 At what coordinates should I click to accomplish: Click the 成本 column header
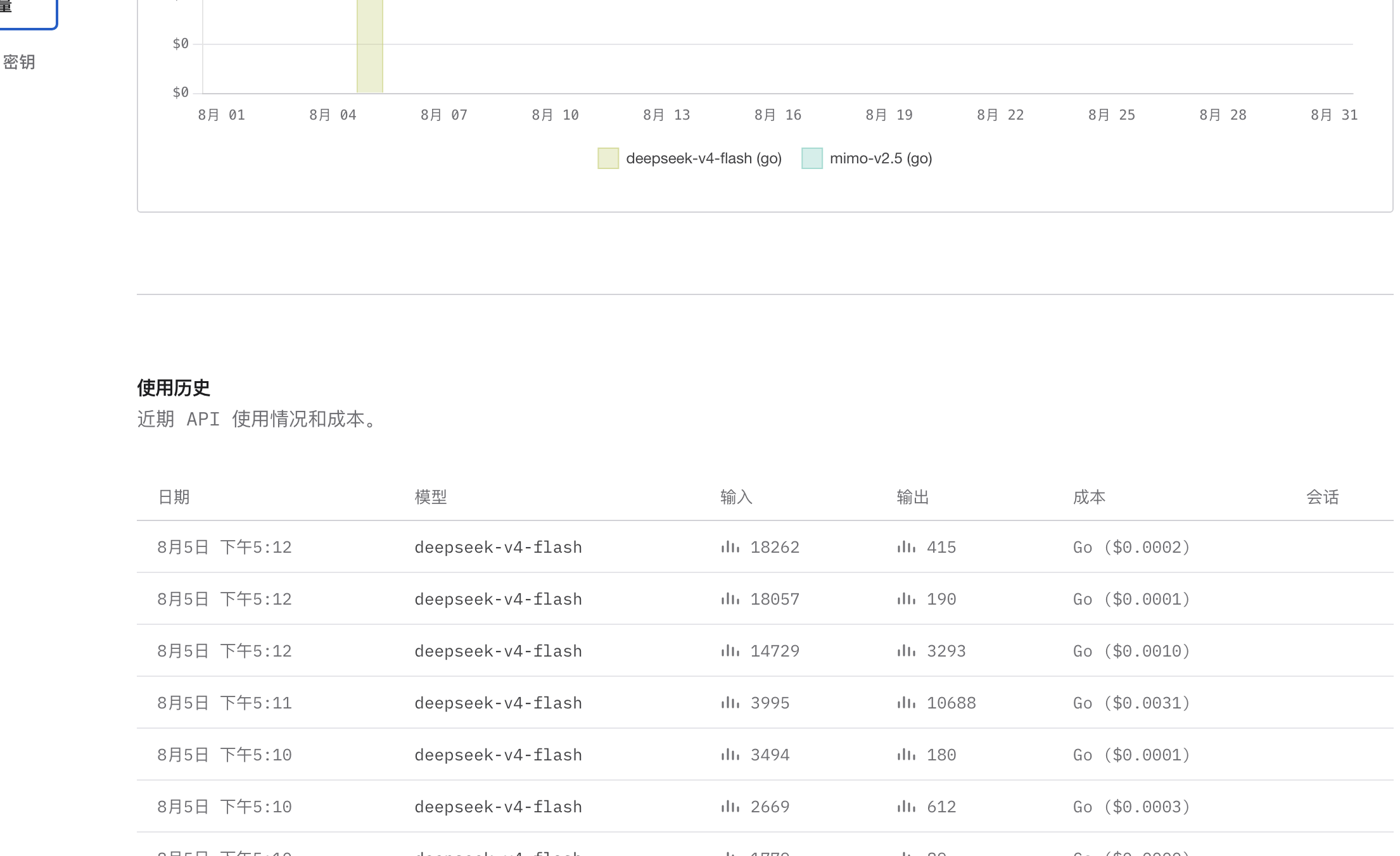(x=1089, y=497)
